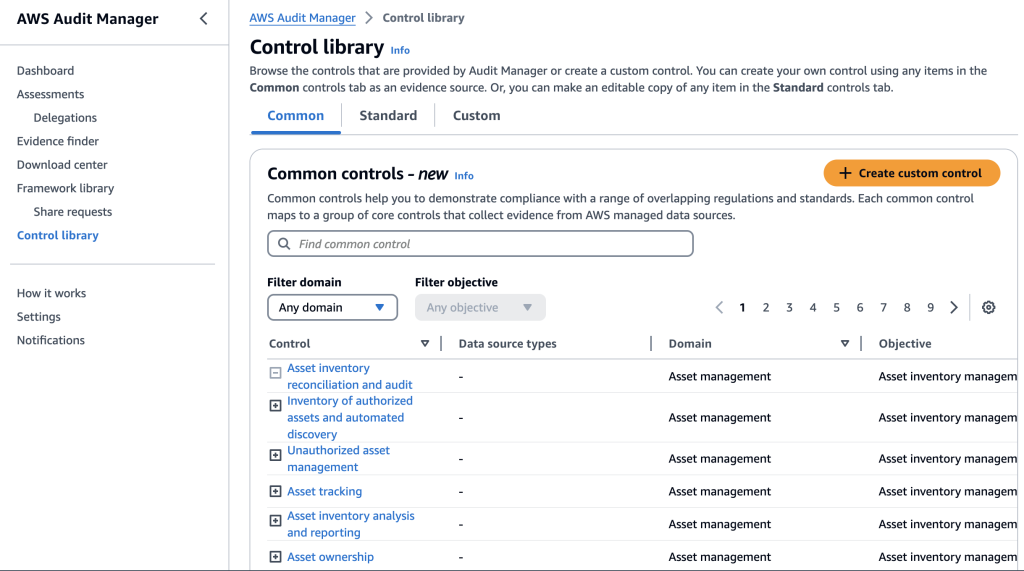The image size is (1024, 571).
Task: Collapse Asset inventory reconciliation and audit row
Action: [x=275, y=373]
